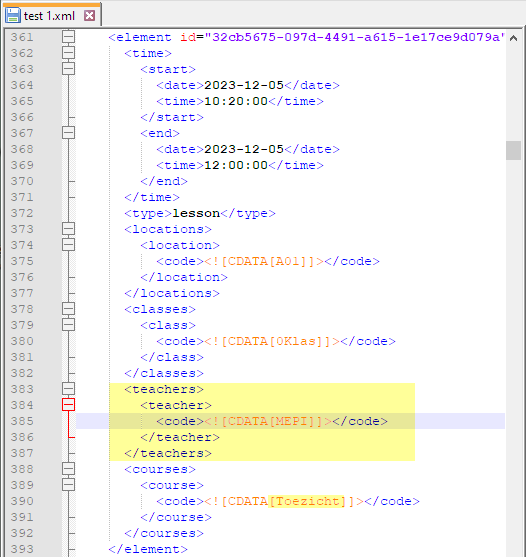526x557 pixels.
Task: Collapse the time block on line 362
Action: pyautogui.click(x=69, y=53)
